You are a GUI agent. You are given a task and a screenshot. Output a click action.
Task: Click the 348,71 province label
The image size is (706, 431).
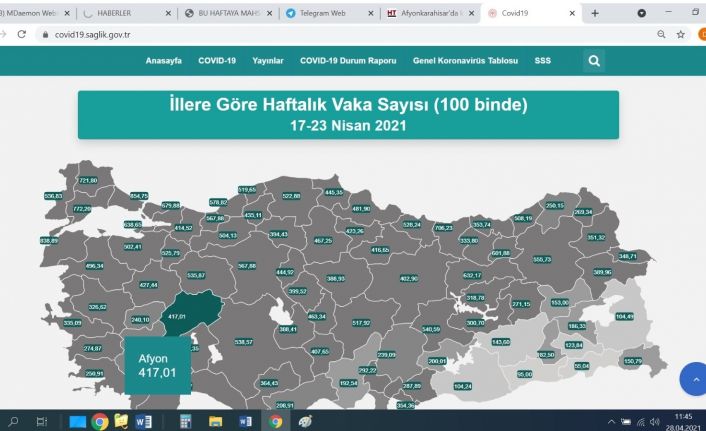pos(628,256)
